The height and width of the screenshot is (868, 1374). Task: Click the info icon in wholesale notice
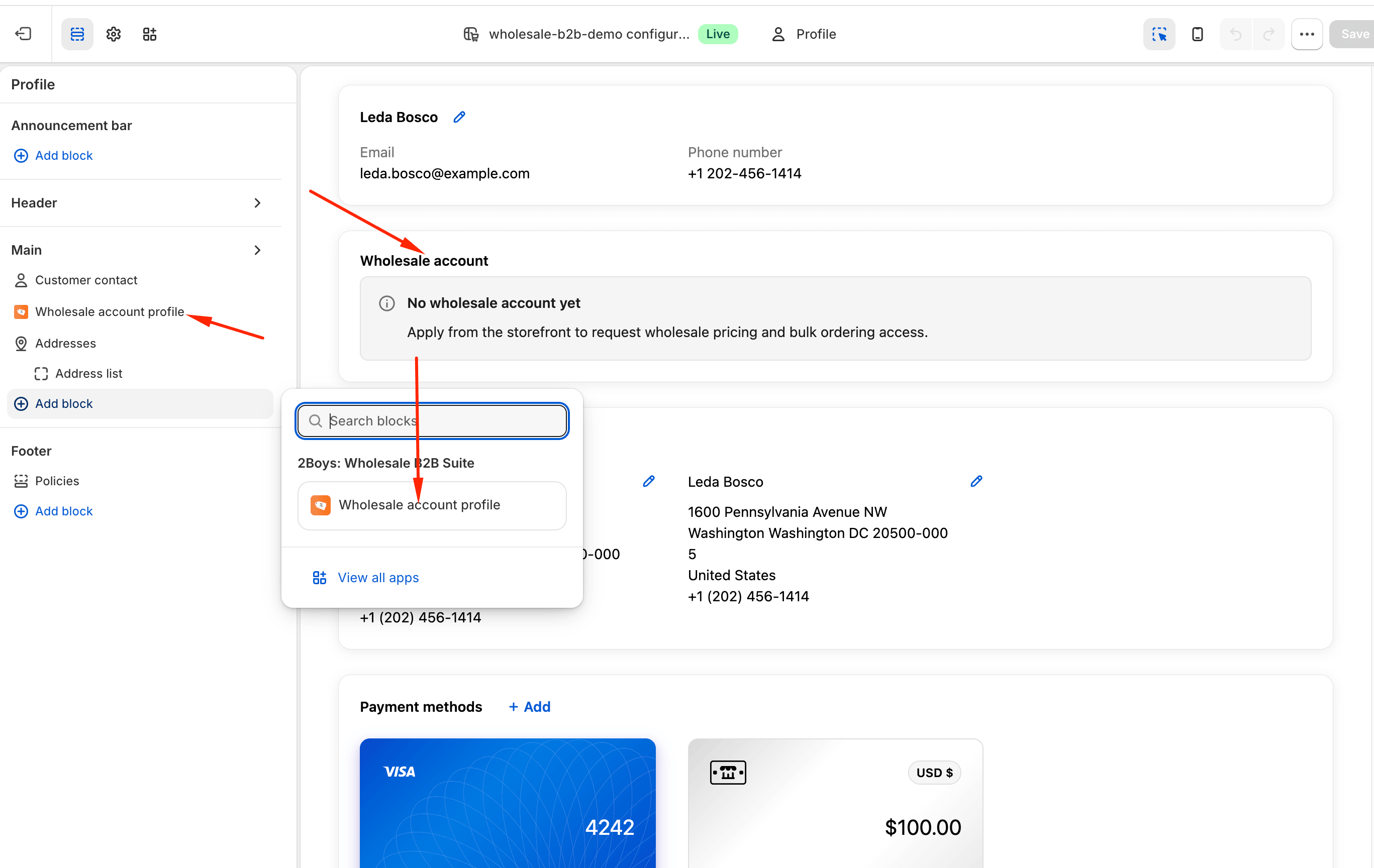pyautogui.click(x=387, y=303)
